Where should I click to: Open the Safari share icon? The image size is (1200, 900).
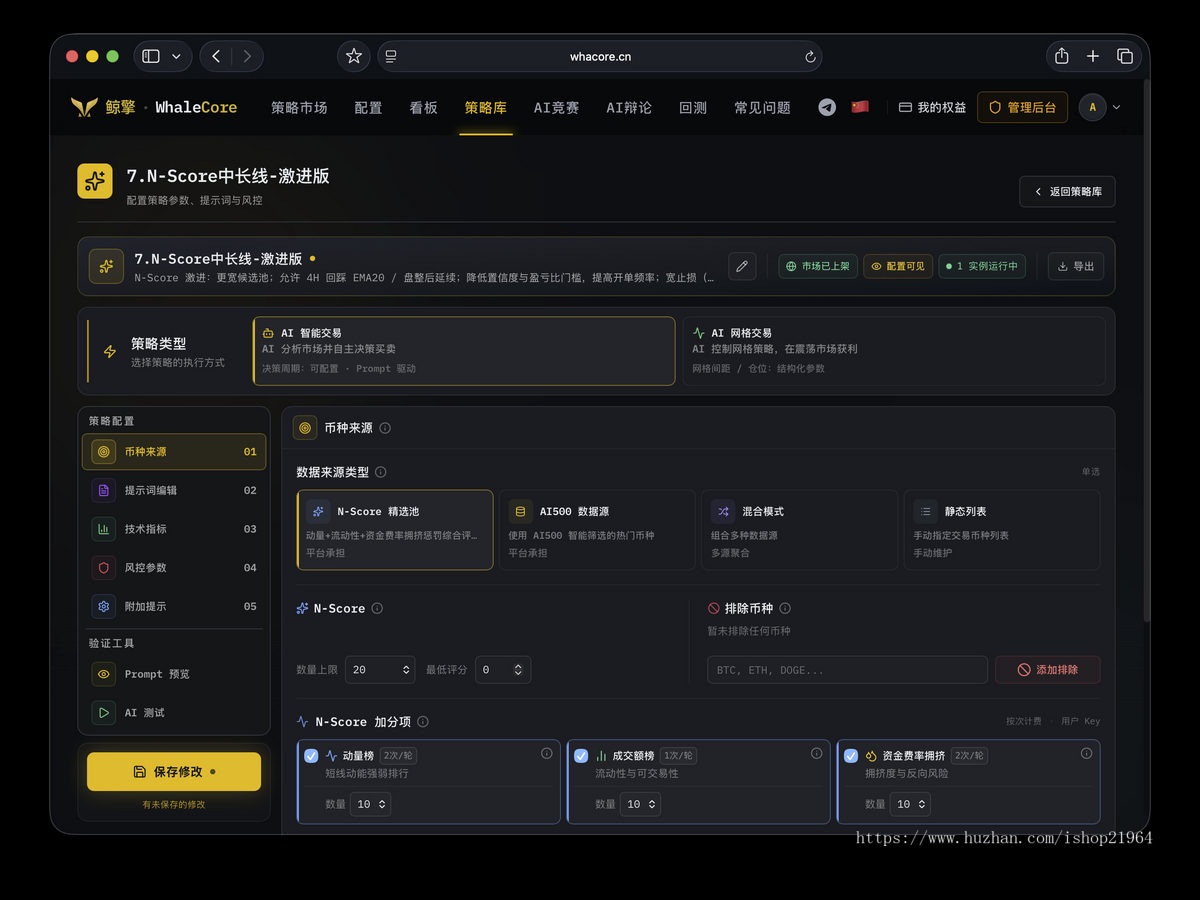[1062, 56]
